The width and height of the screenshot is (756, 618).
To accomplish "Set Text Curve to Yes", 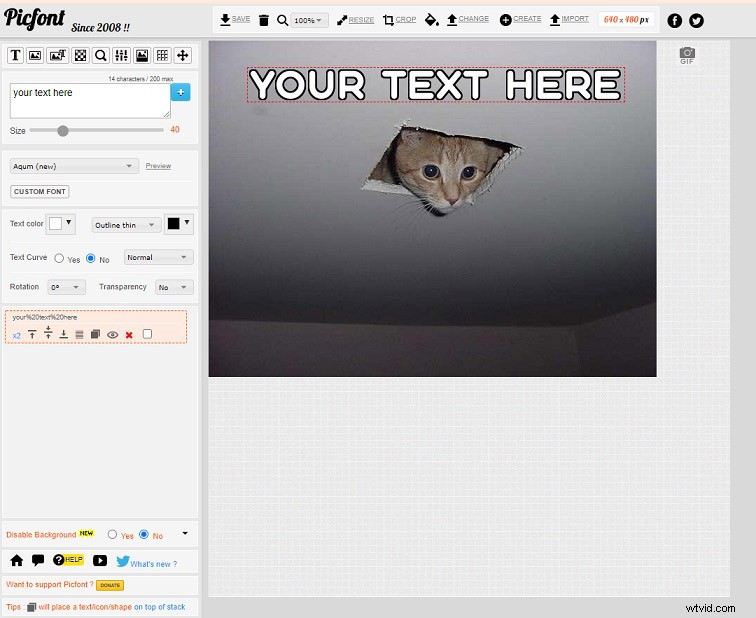I will point(59,258).
